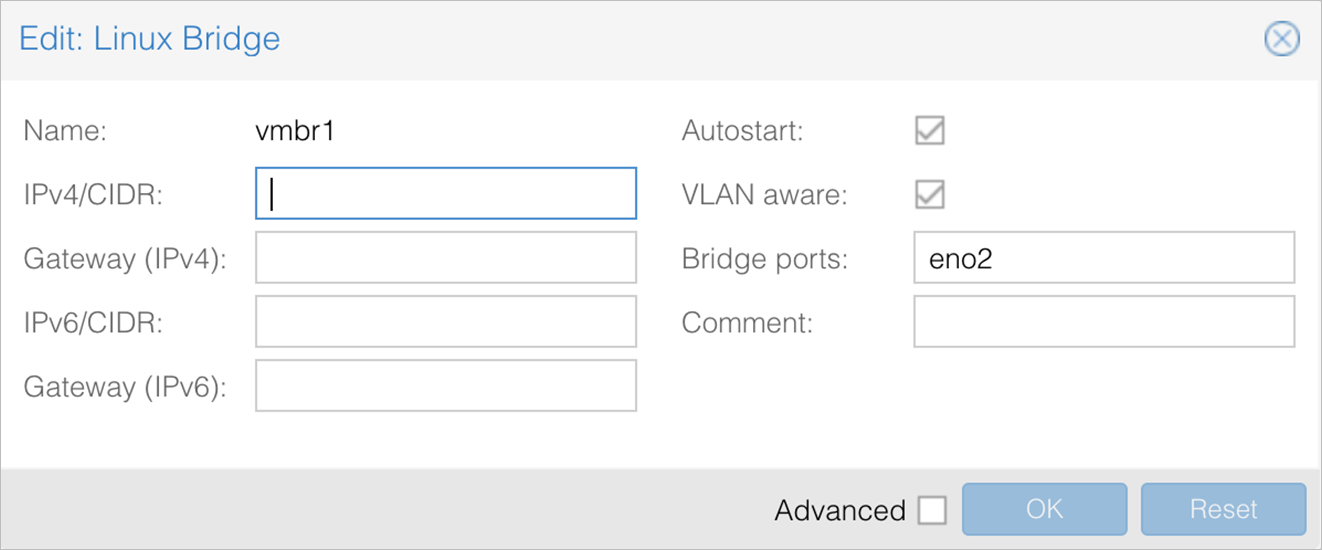This screenshot has width=1322, height=550.
Task: Close the Edit: Linux Bridge dialog
Action: click(x=1282, y=39)
